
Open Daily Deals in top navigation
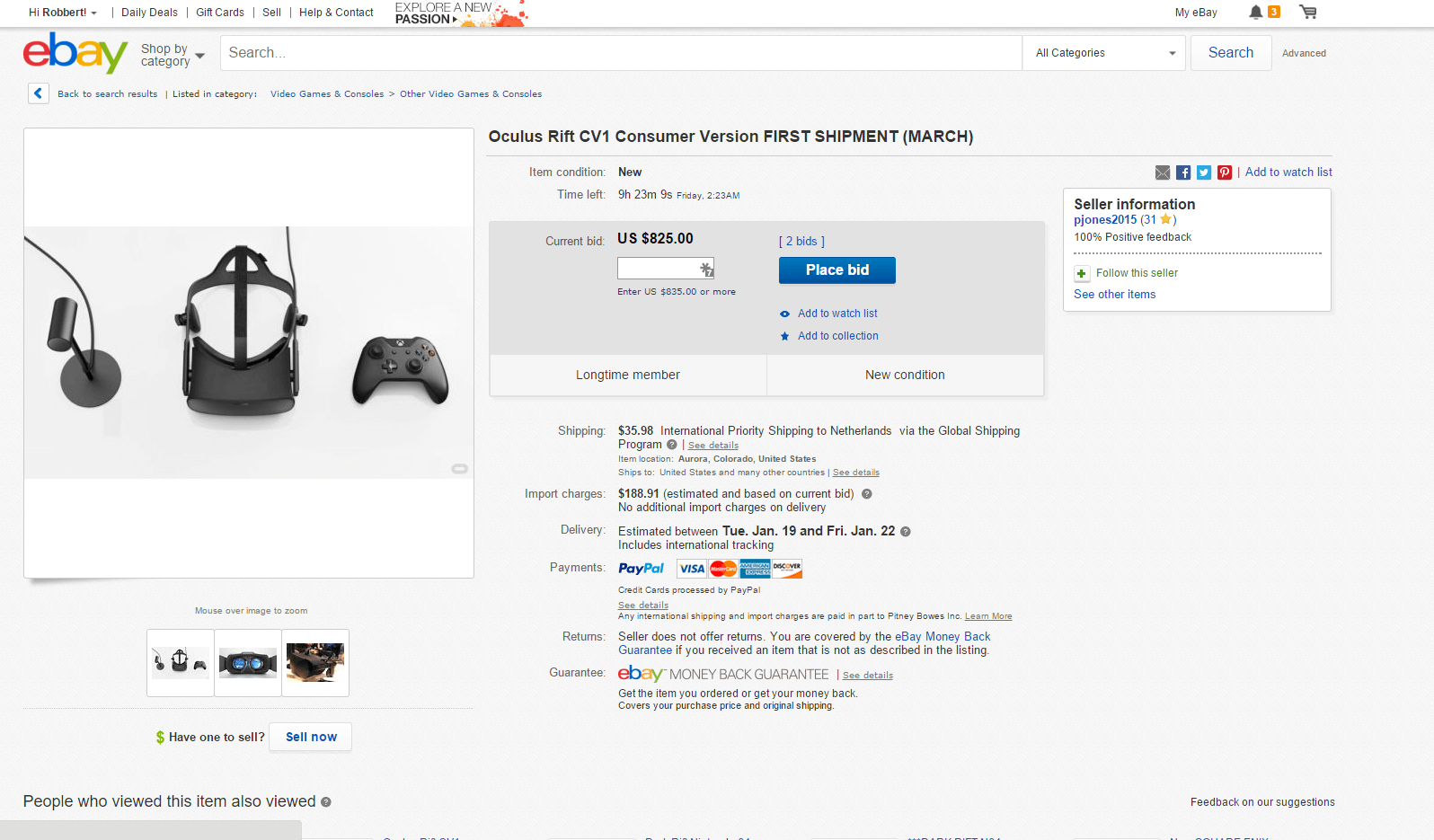click(149, 13)
